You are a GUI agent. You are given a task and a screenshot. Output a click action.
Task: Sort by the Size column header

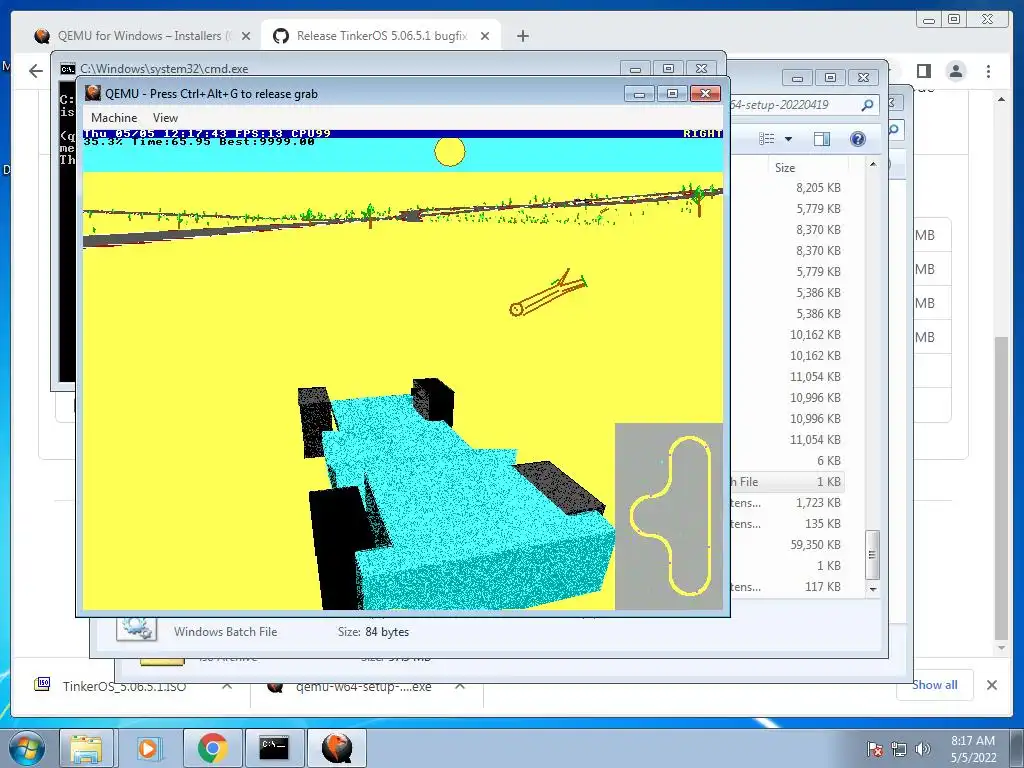click(785, 168)
